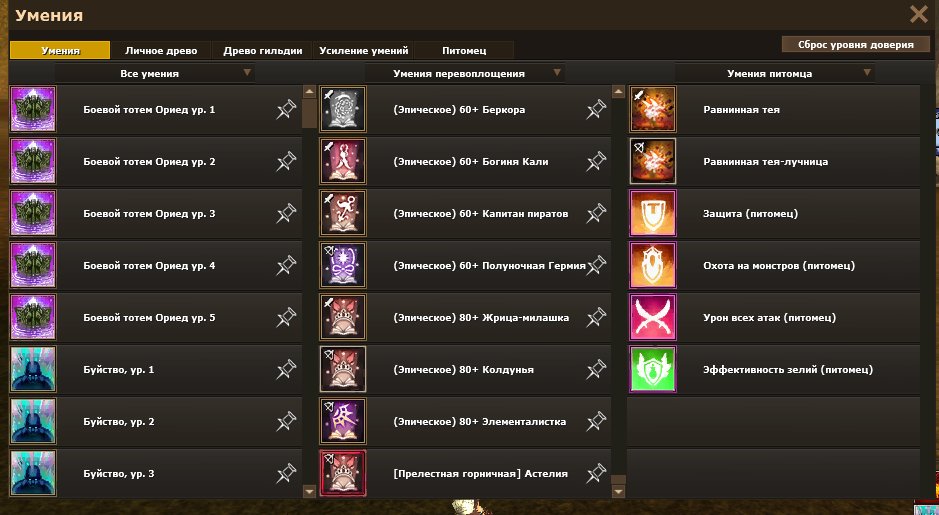The height and width of the screenshot is (515, 939).
Task: Expand the Умения перевоплощения dropdown
Action: pos(465,73)
